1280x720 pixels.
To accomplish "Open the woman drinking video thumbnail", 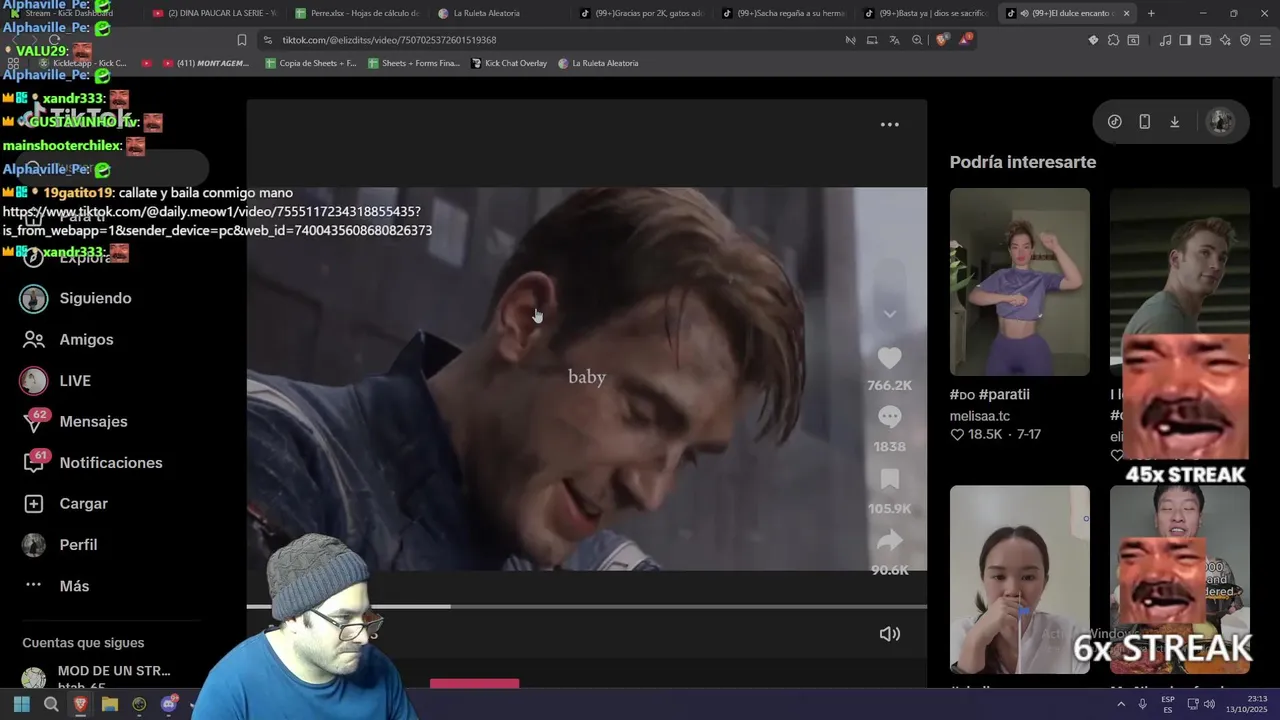I will point(1019,579).
